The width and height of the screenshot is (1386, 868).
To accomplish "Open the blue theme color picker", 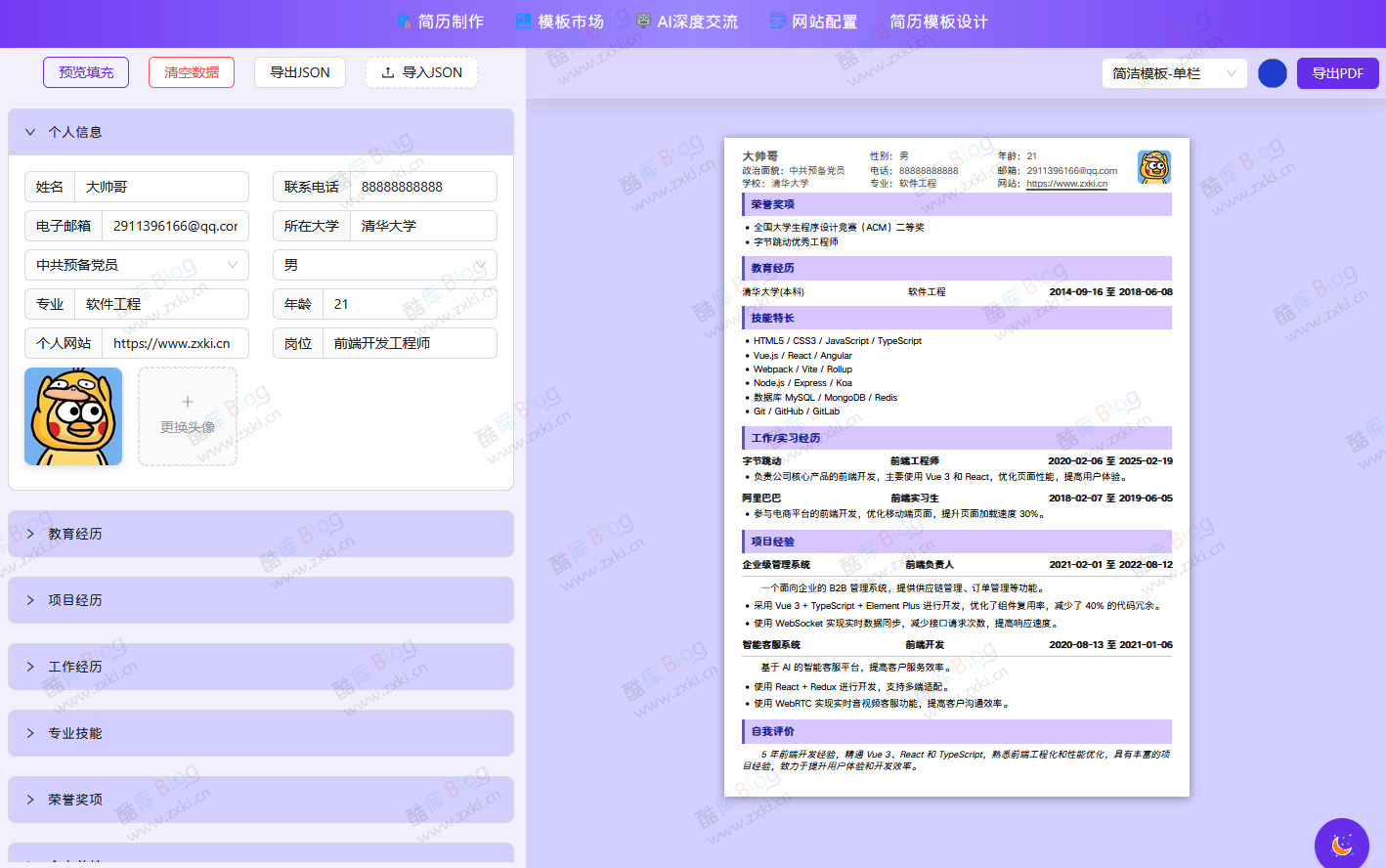I will [x=1272, y=73].
